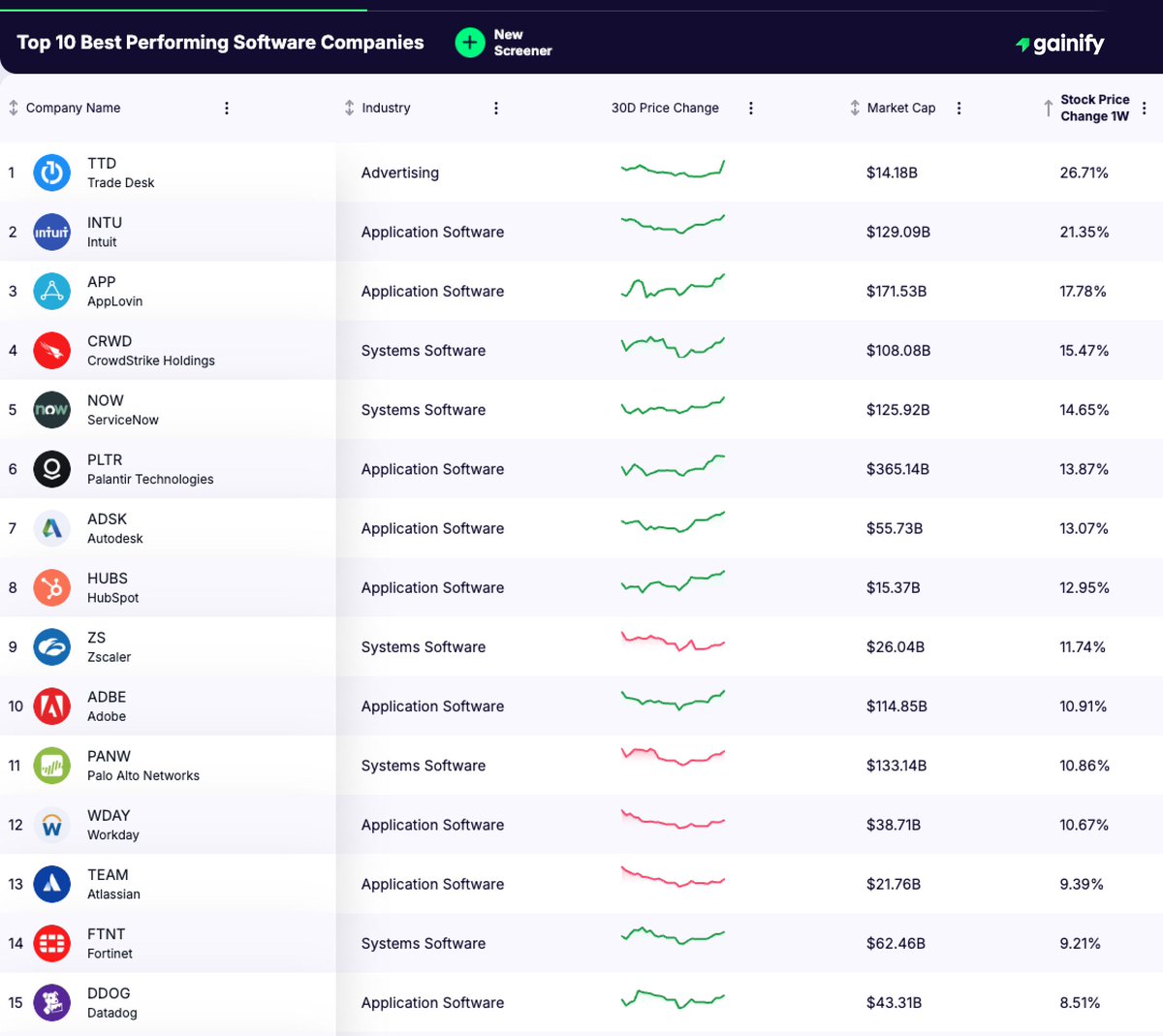Sort by the Industry header
This screenshot has height=1036, width=1163.
[x=386, y=108]
